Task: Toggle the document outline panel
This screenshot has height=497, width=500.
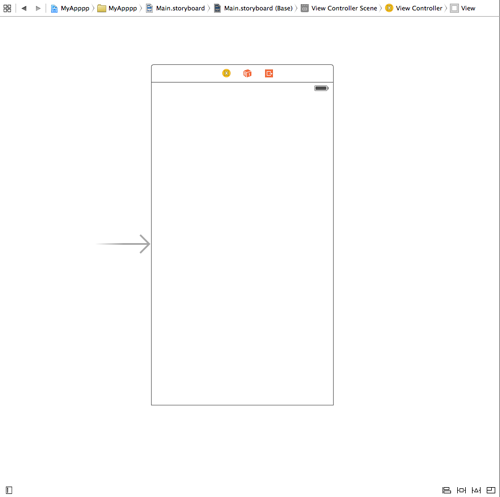Action: coord(9,490)
